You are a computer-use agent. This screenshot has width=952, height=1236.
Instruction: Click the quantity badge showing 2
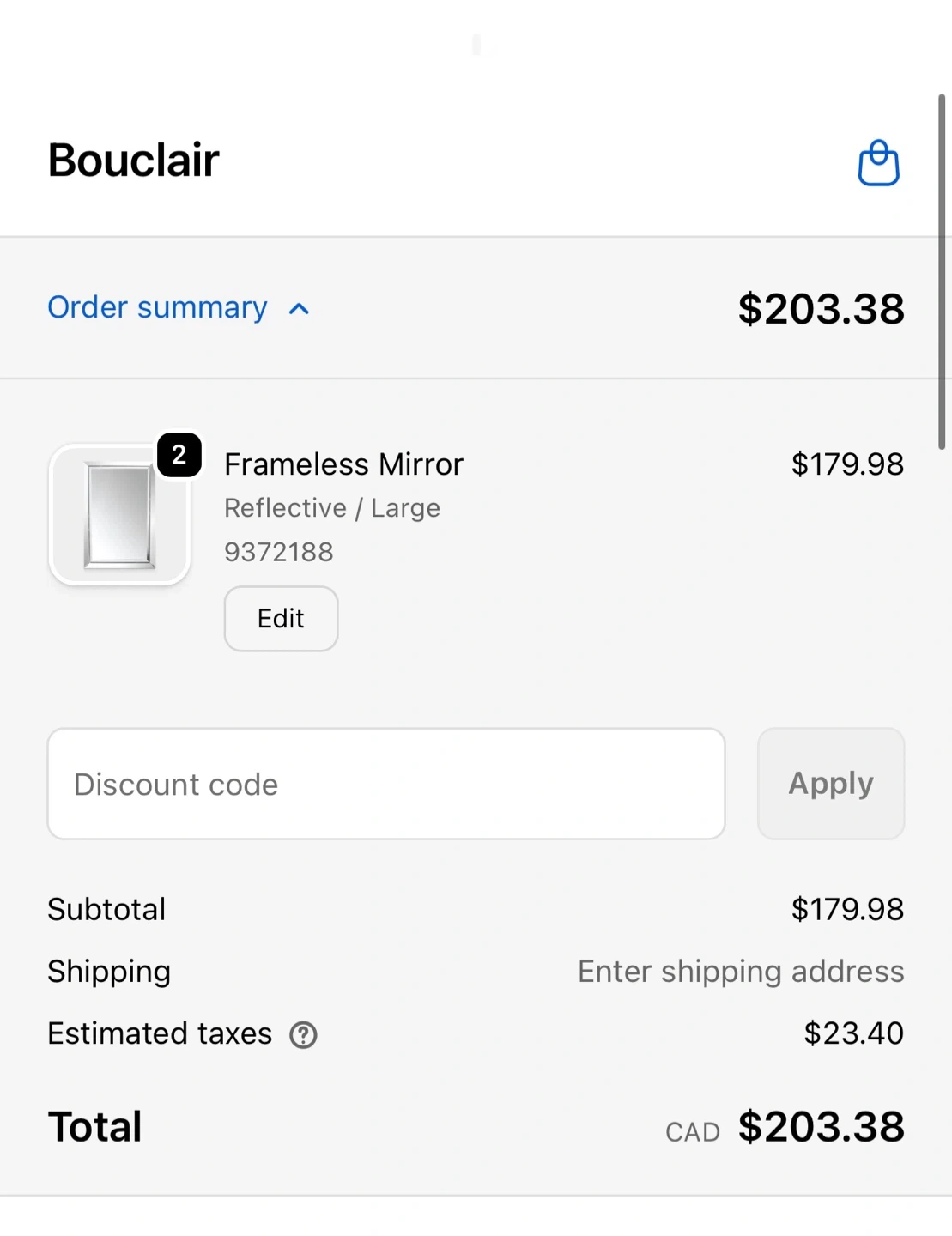[x=179, y=455]
